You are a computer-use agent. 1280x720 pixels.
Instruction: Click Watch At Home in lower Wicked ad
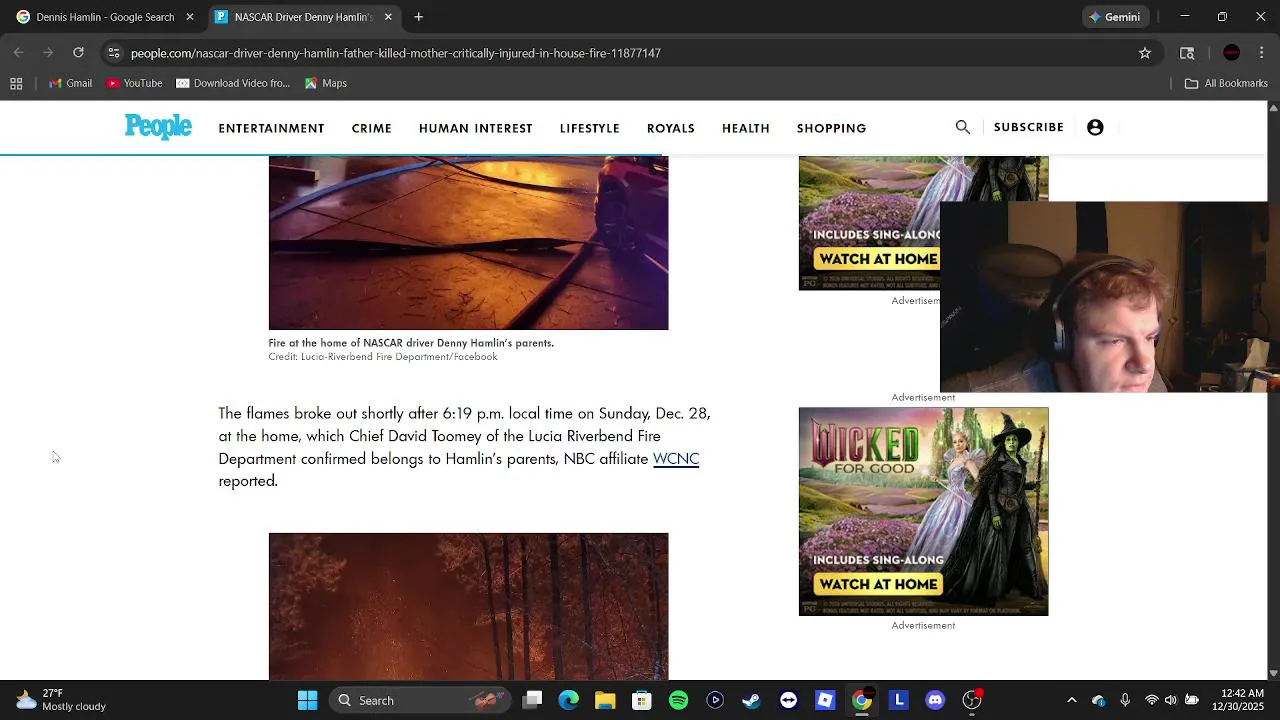pos(878,584)
